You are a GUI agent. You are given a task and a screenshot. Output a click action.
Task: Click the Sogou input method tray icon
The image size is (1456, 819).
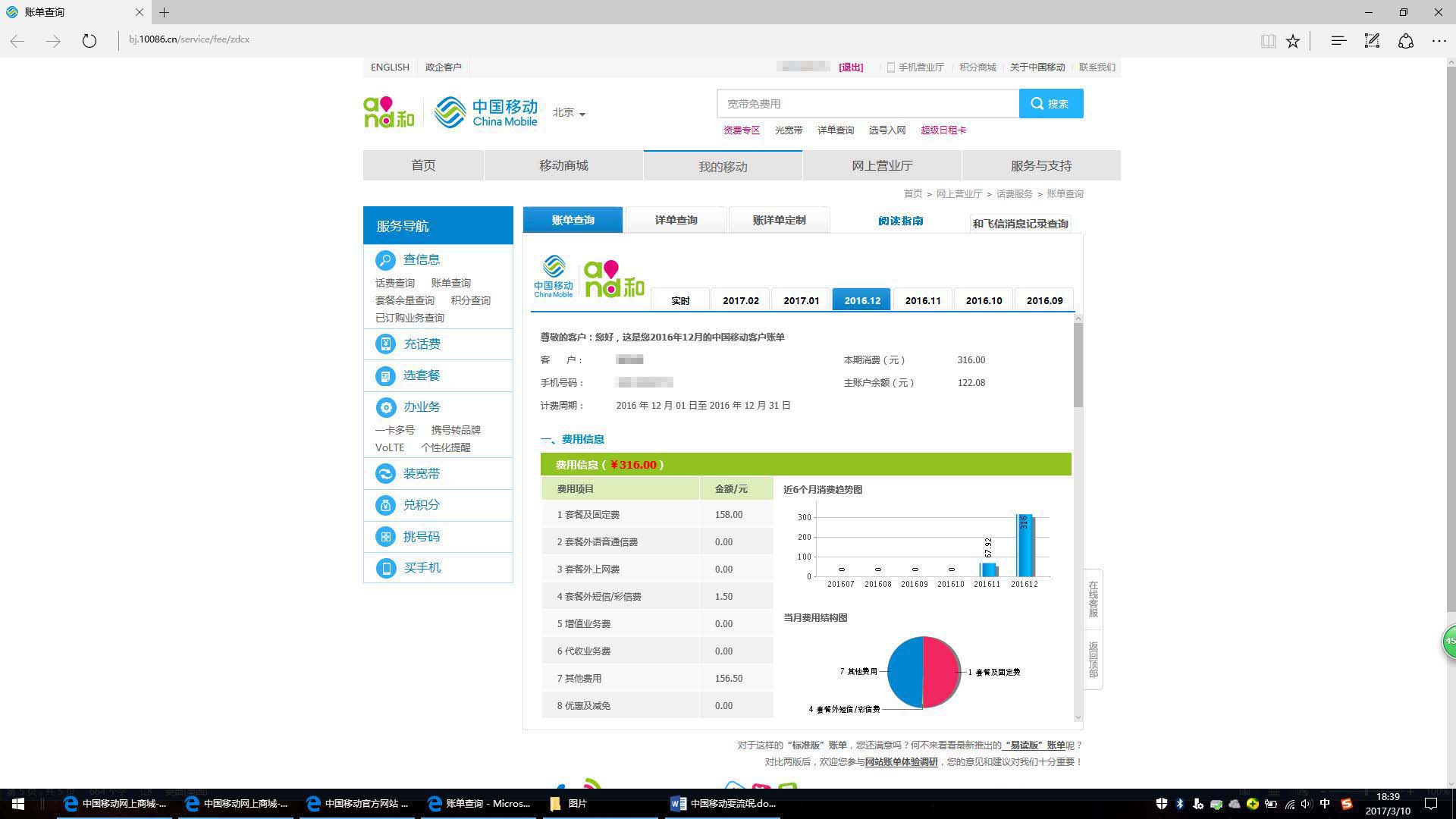1347,804
